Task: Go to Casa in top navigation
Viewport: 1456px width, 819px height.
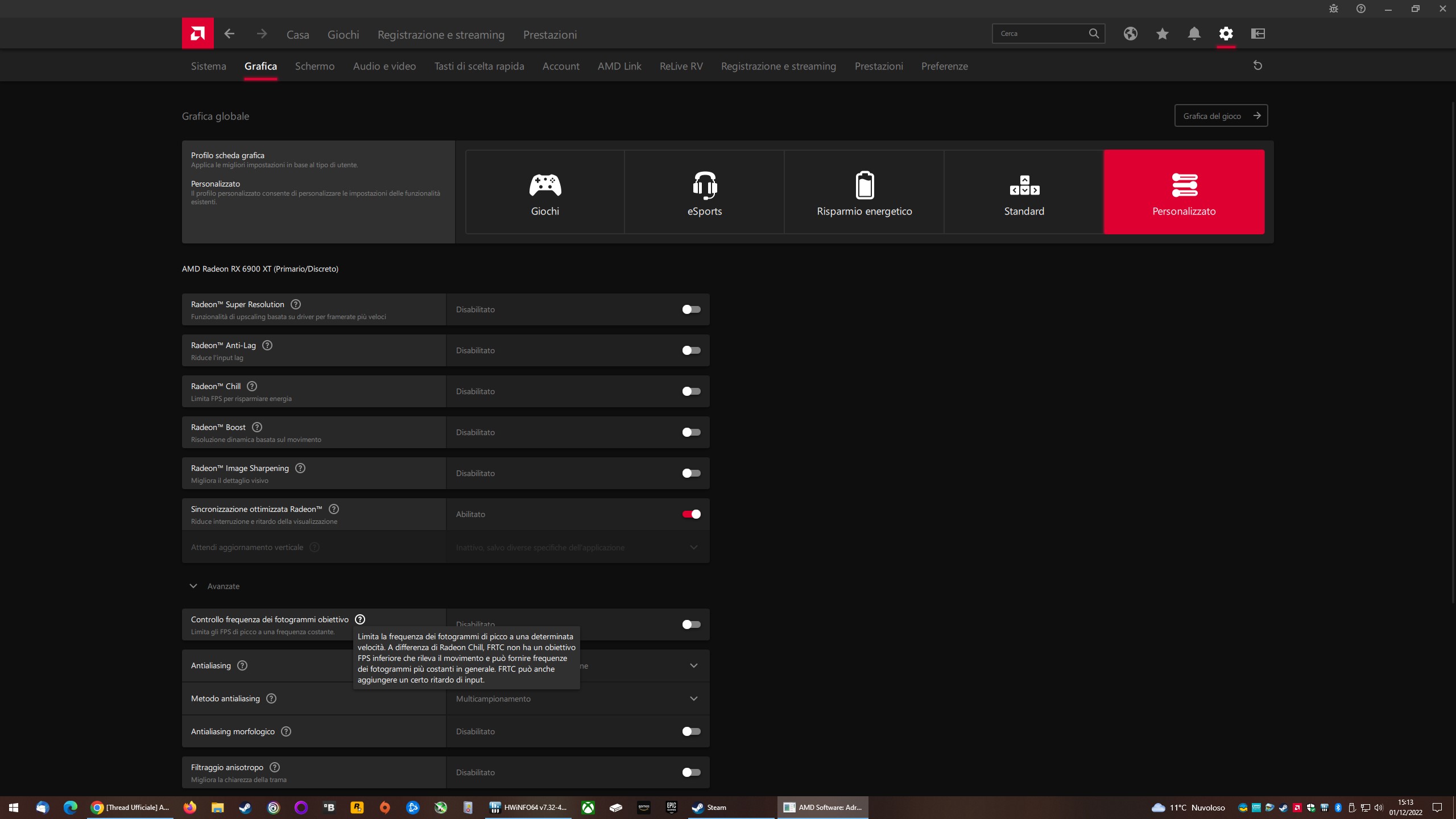Action: click(298, 34)
